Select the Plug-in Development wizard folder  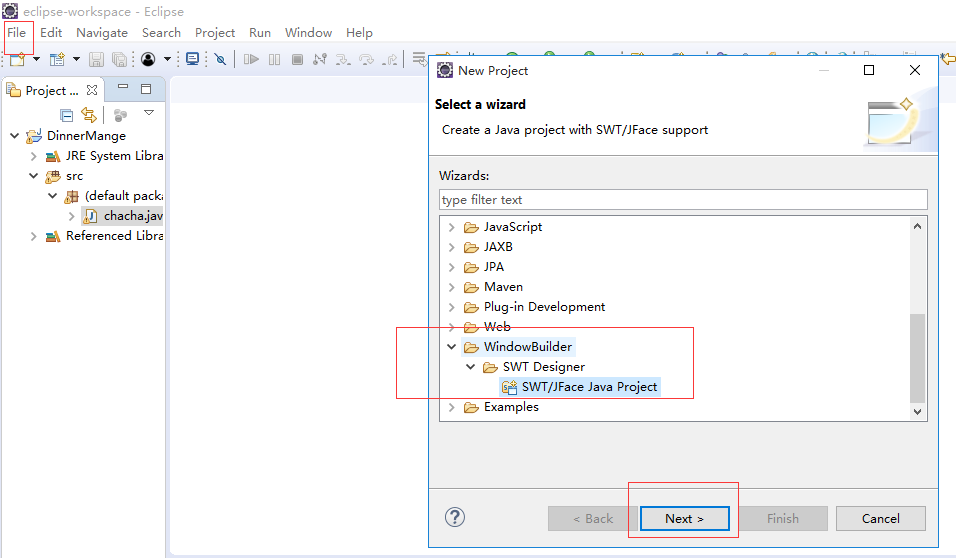point(544,307)
